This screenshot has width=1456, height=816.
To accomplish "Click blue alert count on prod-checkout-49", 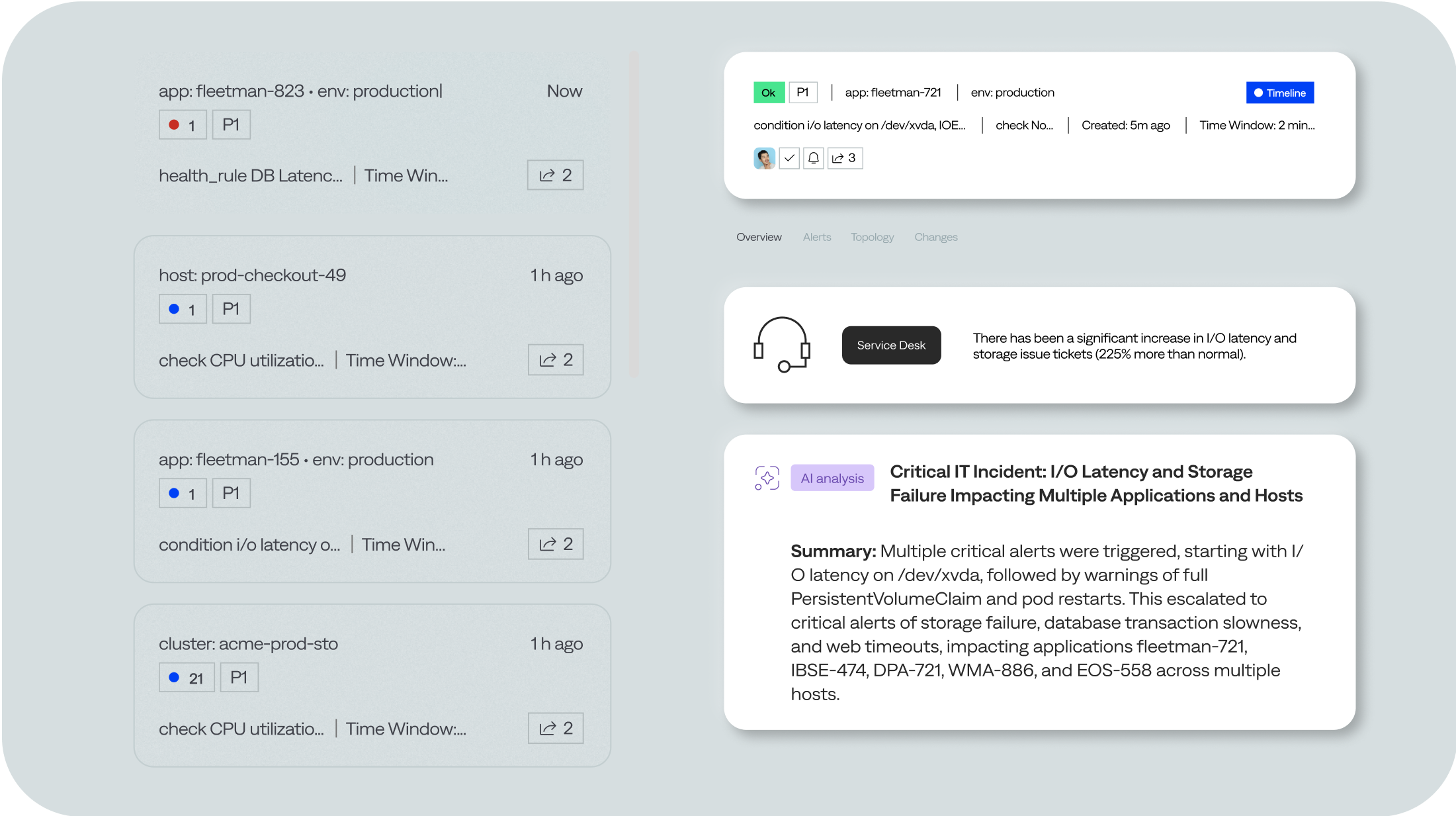I will [x=183, y=309].
